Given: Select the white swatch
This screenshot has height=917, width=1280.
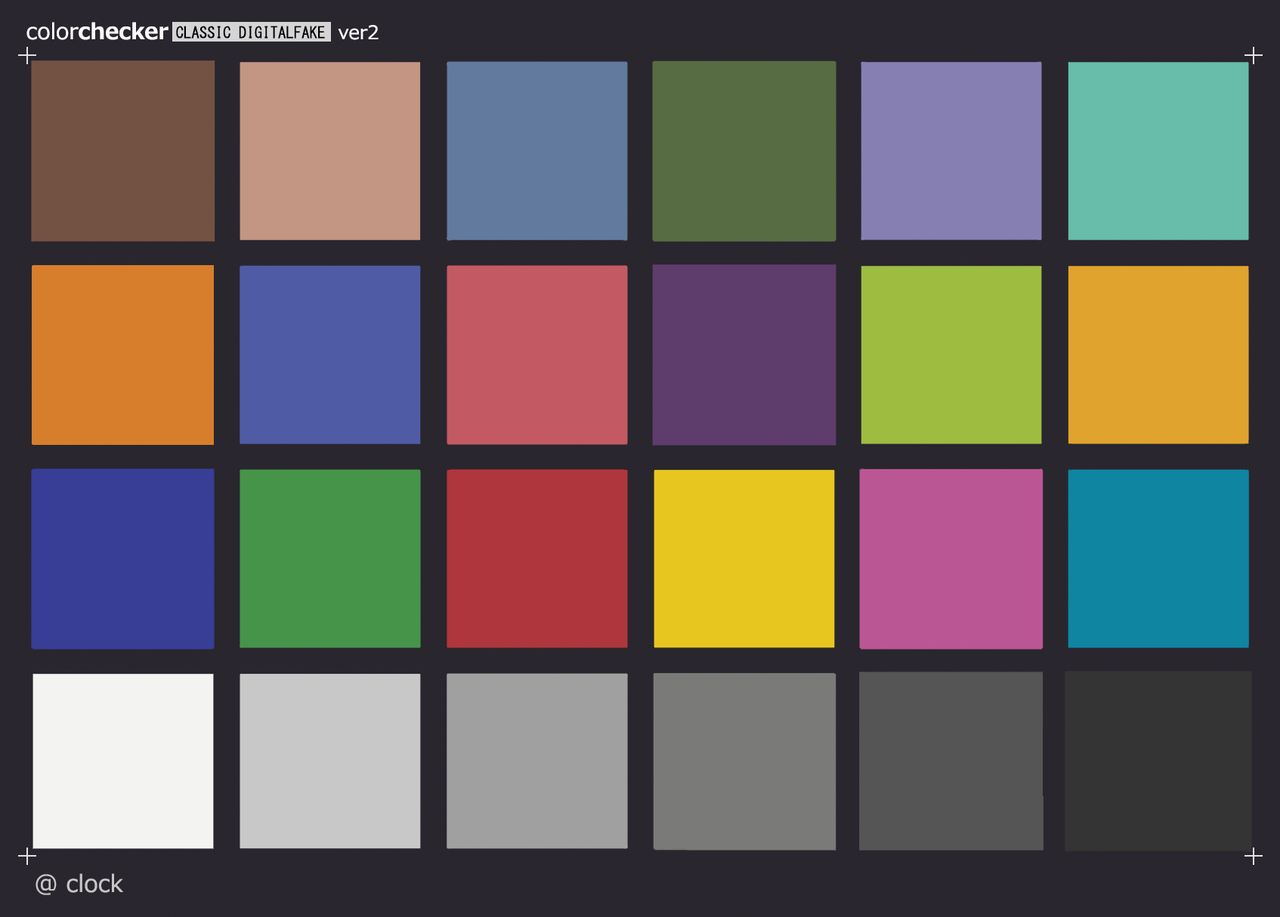Looking at the screenshot, I should coord(123,761).
